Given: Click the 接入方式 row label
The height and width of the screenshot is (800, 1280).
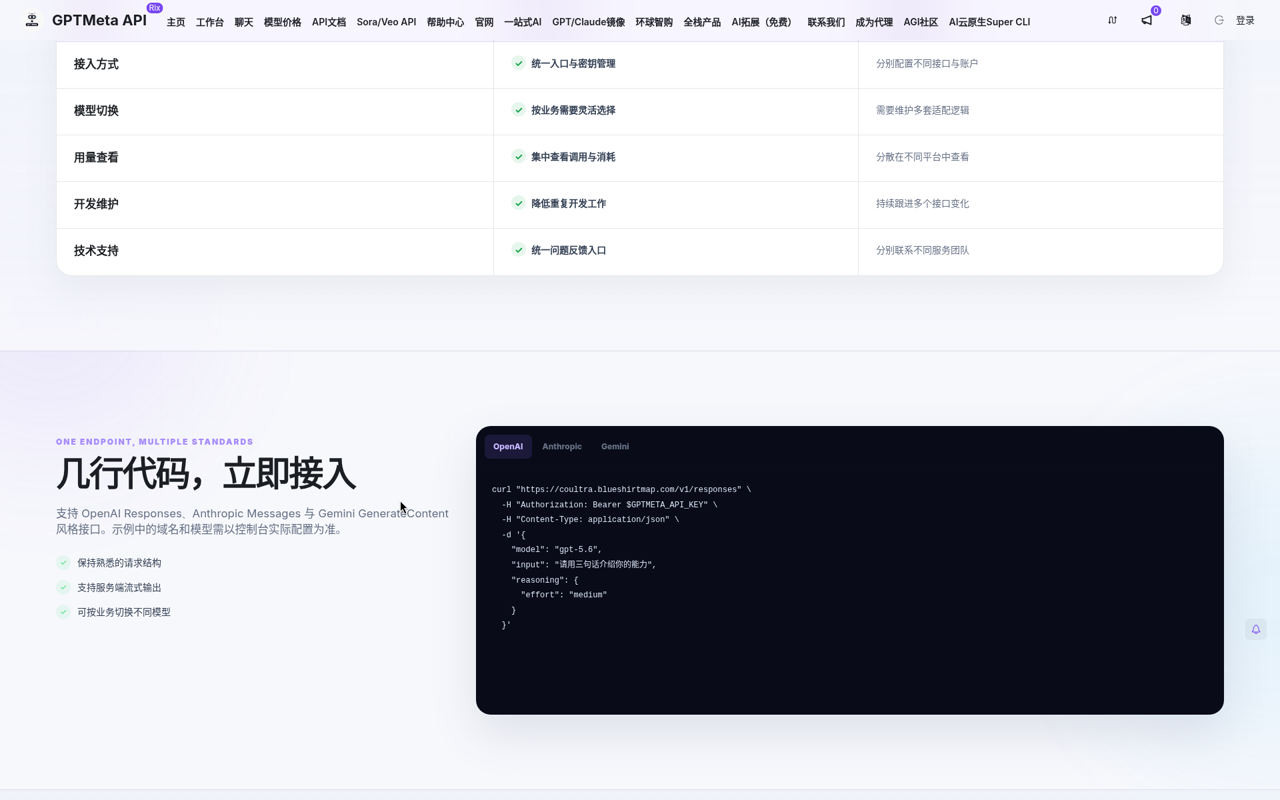Looking at the screenshot, I should coord(96,64).
